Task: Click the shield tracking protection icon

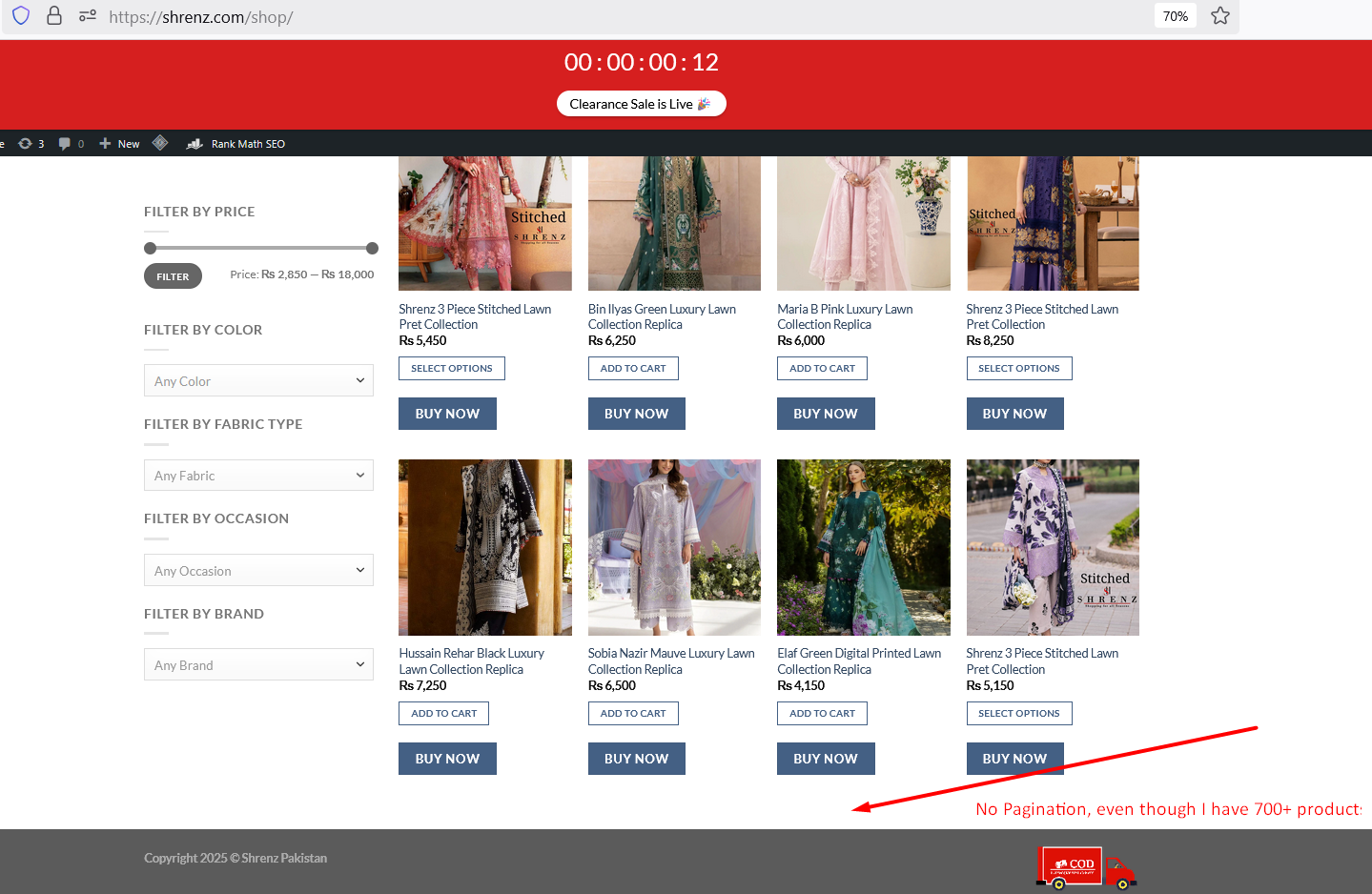Action: click(21, 16)
